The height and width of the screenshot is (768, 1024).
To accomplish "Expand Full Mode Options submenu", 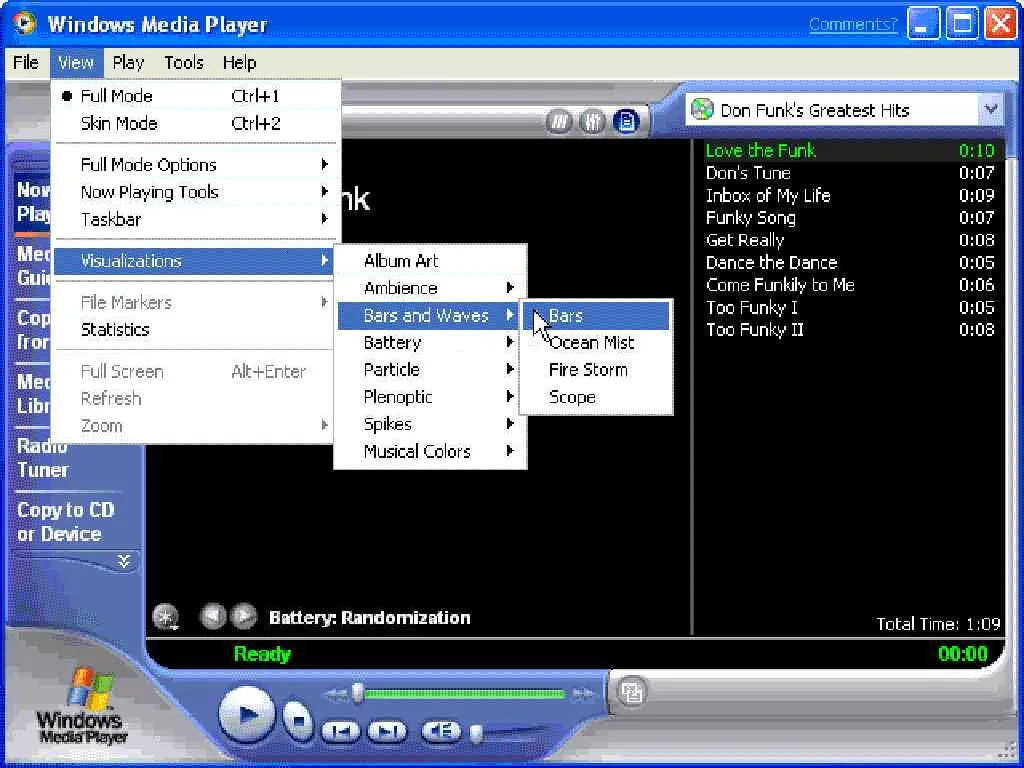I will tap(196, 165).
